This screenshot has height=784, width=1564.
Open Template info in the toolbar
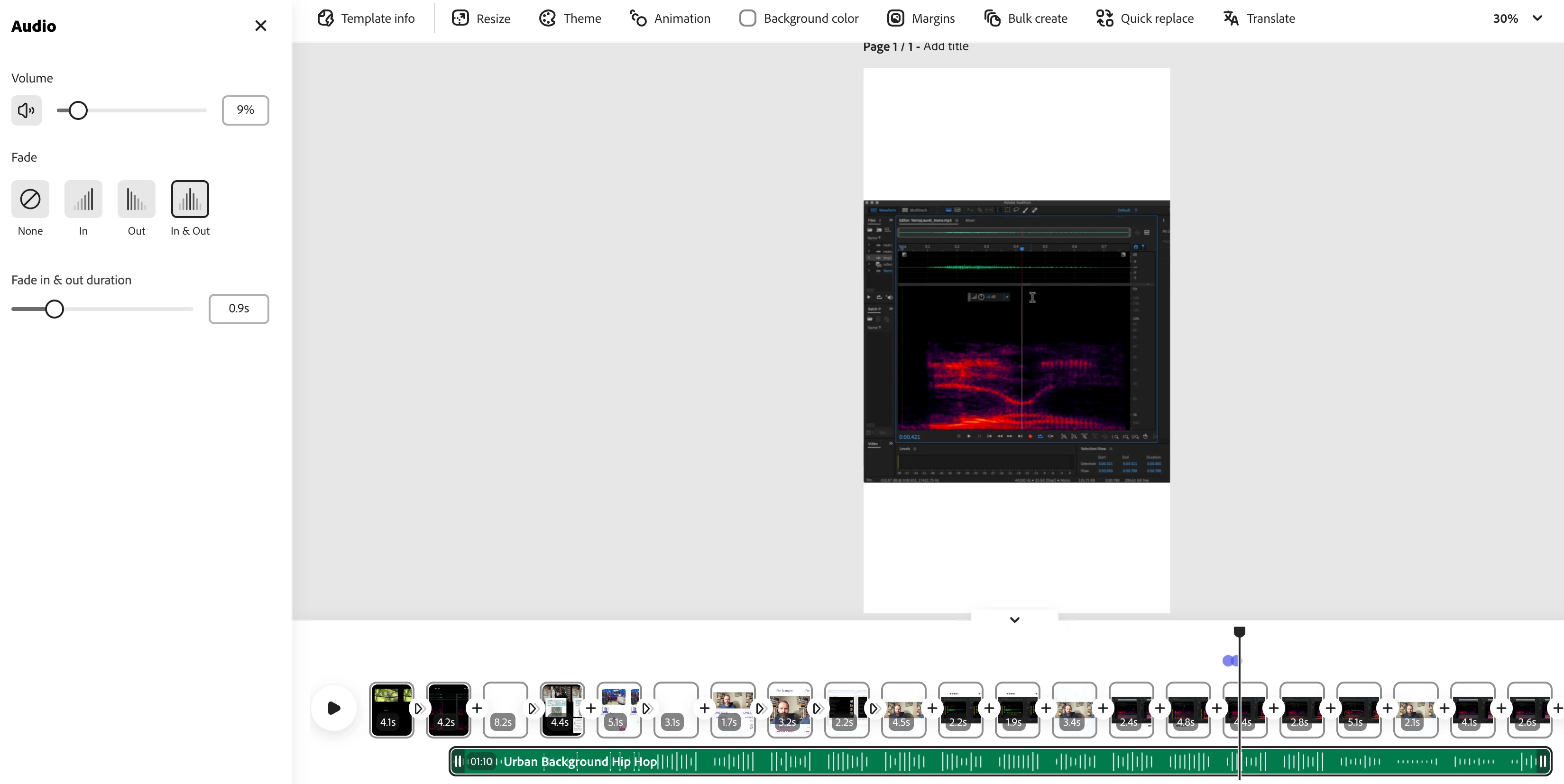[x=366, y=18]
